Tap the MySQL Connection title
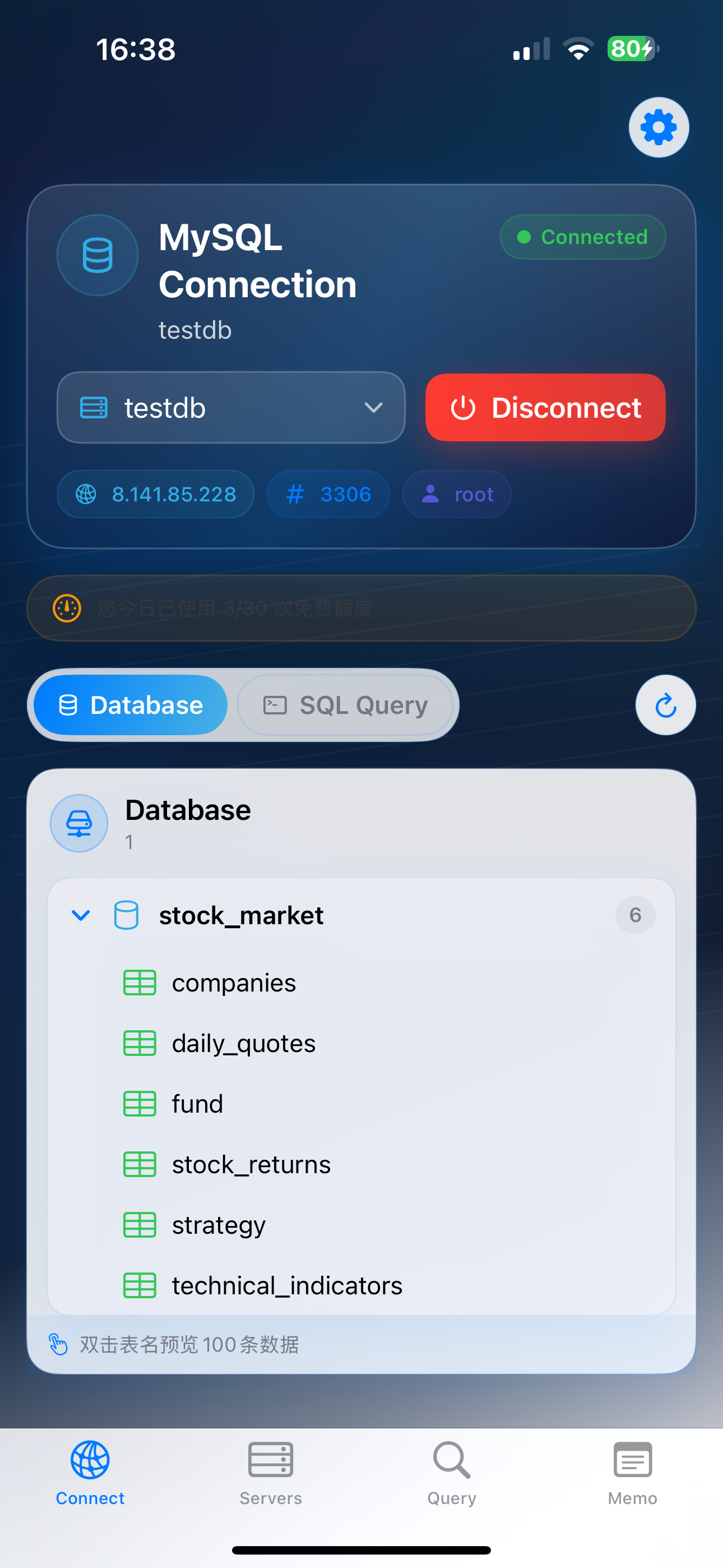The image size is (723, 1568). point(257,261)
